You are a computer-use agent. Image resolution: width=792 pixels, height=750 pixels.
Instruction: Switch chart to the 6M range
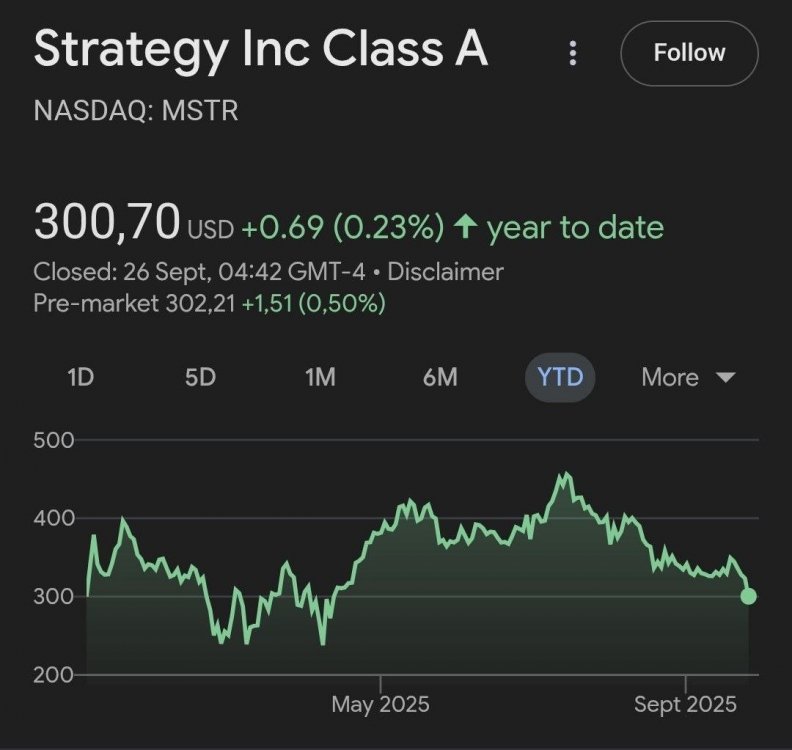click(x=440, y=377)
